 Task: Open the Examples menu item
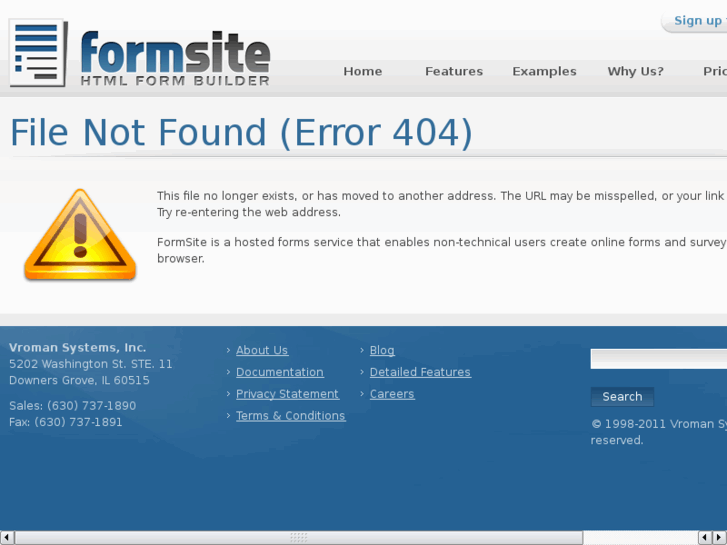544,71
